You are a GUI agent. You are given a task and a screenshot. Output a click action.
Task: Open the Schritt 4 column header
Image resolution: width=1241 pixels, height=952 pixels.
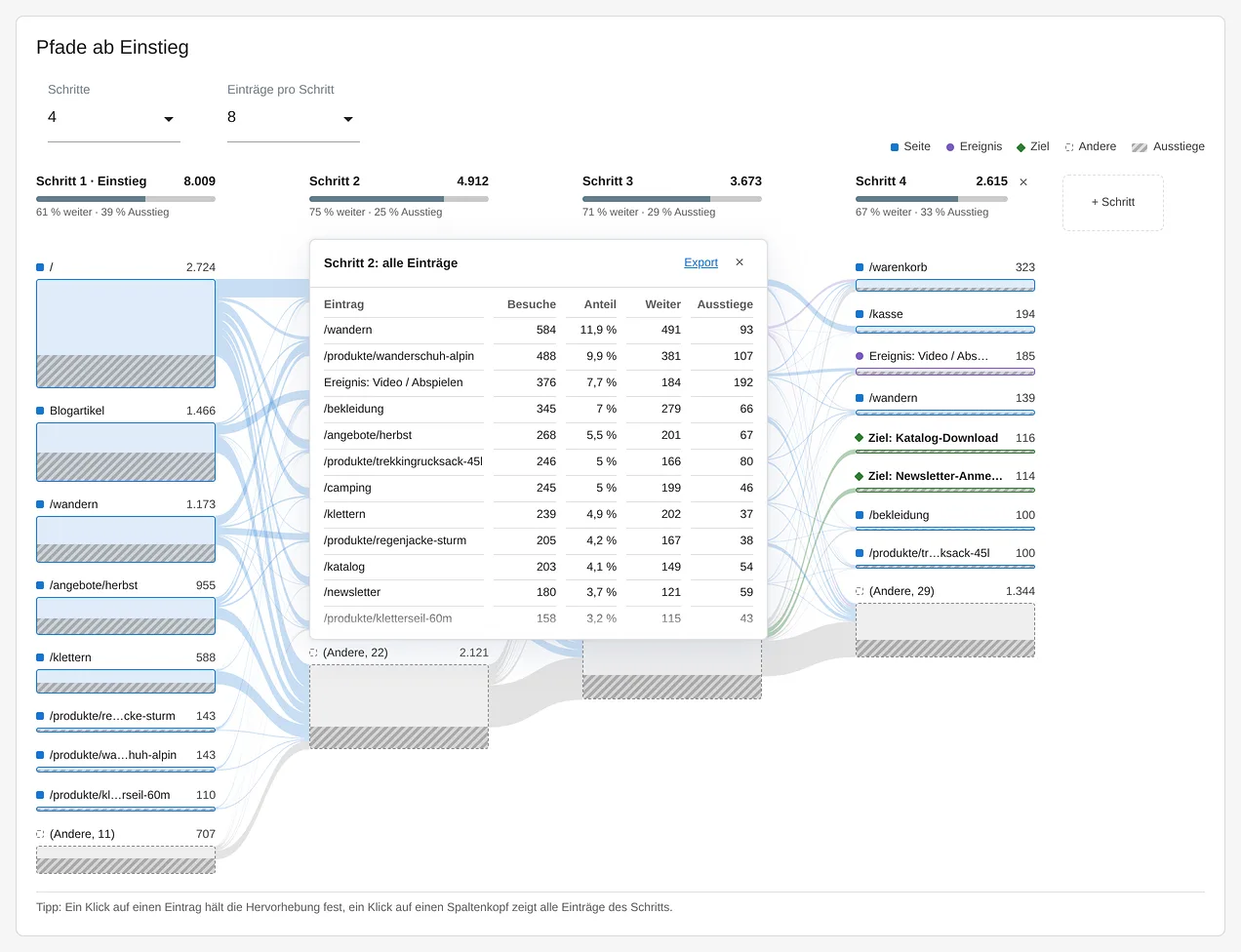pyautogui.click(x=932, y=195)
